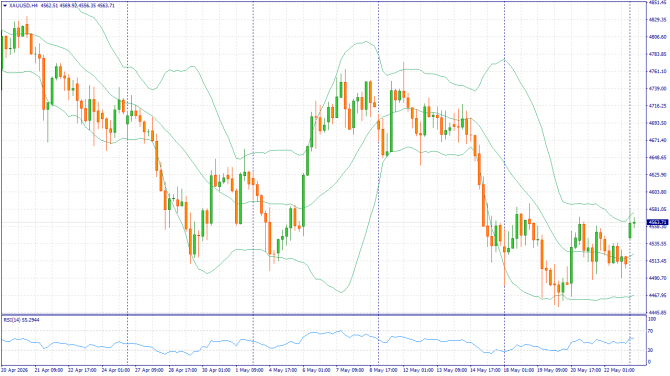Click the 30 Apr 01:00 time label
The height and width of the screenshot is (376, 670).
(216, 370)
